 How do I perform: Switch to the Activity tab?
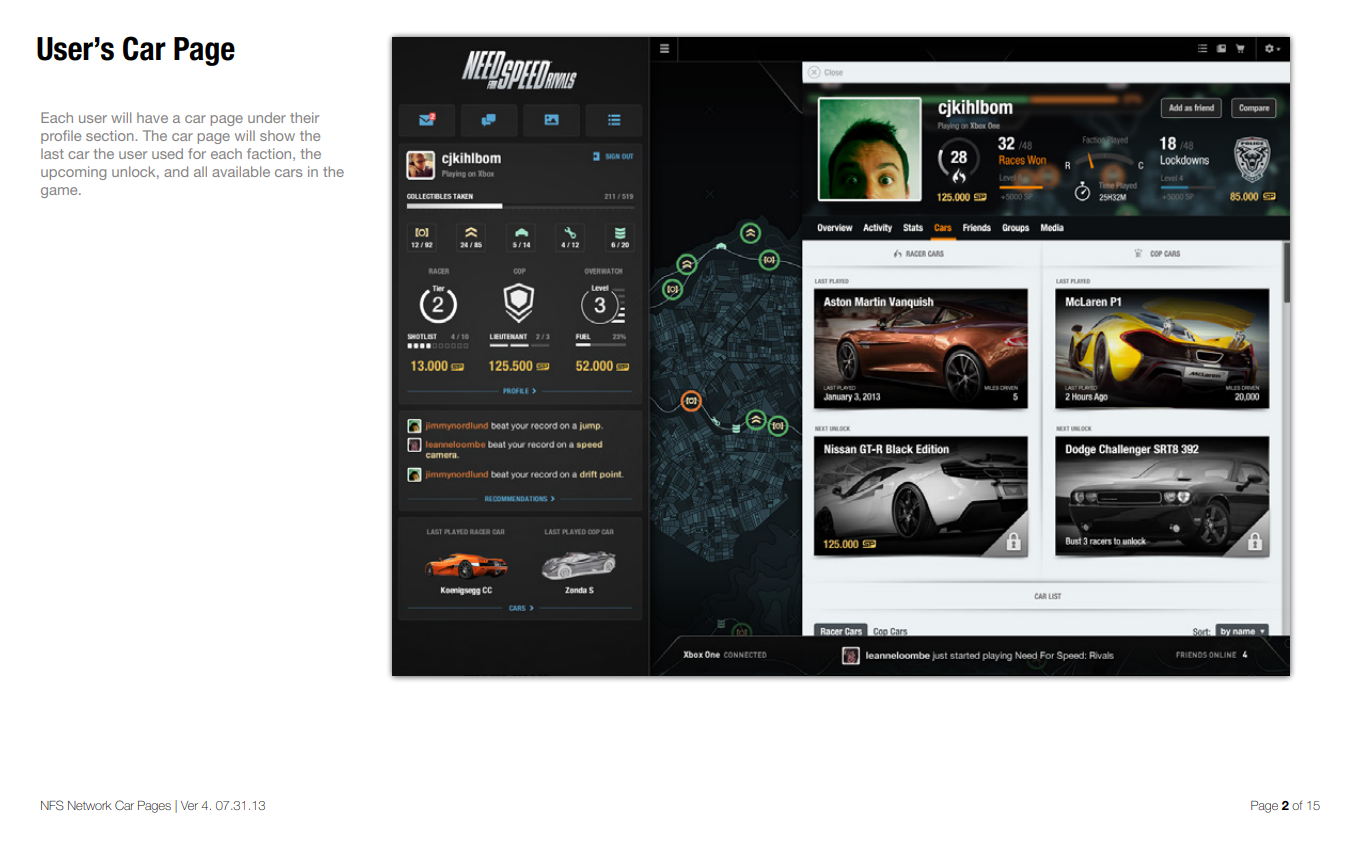coord(877,228)
